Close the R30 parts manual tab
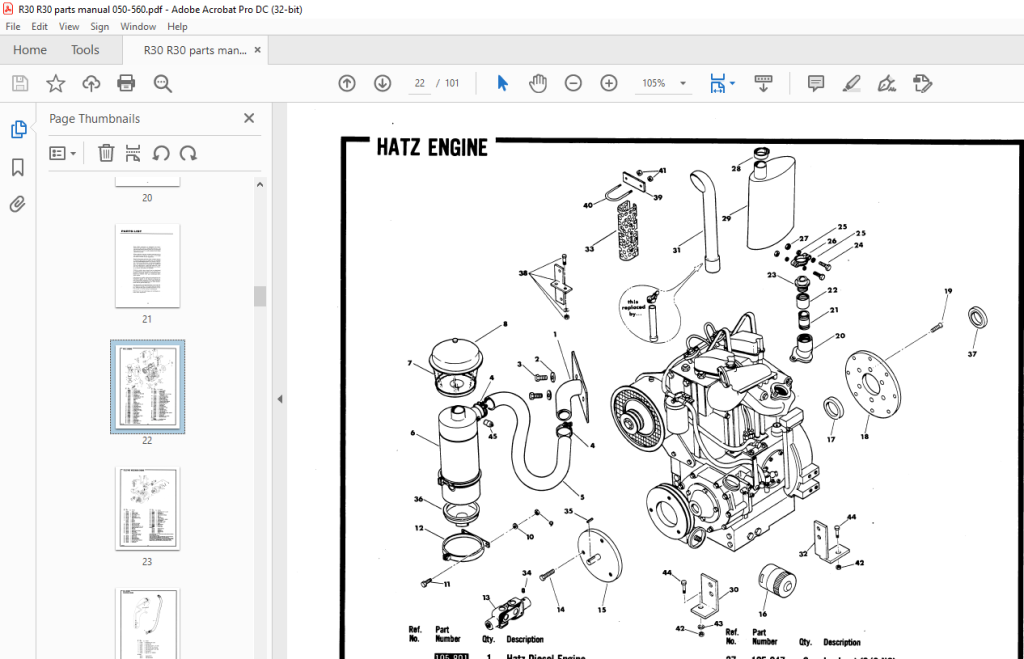This screenshot has width=1024, height=659. (x=257, y=50)
